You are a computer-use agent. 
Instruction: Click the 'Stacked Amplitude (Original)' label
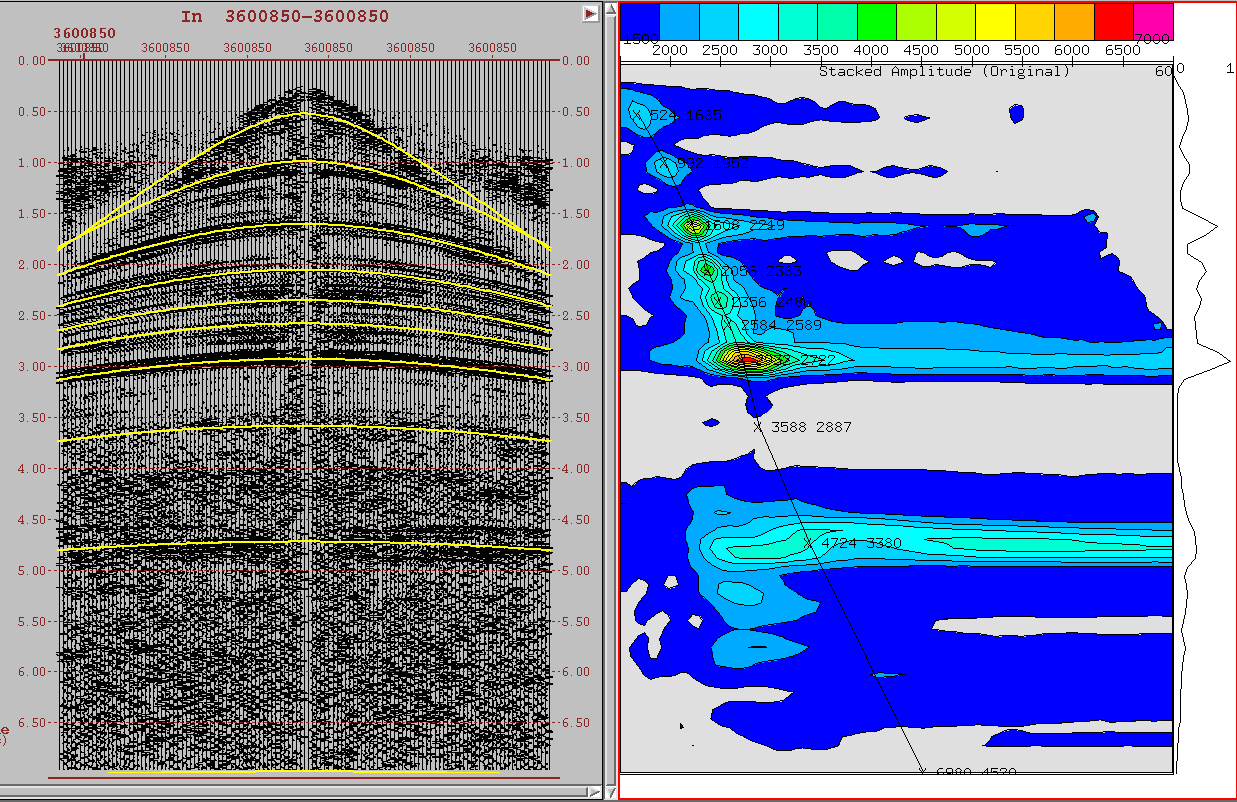tap(944, 71)
